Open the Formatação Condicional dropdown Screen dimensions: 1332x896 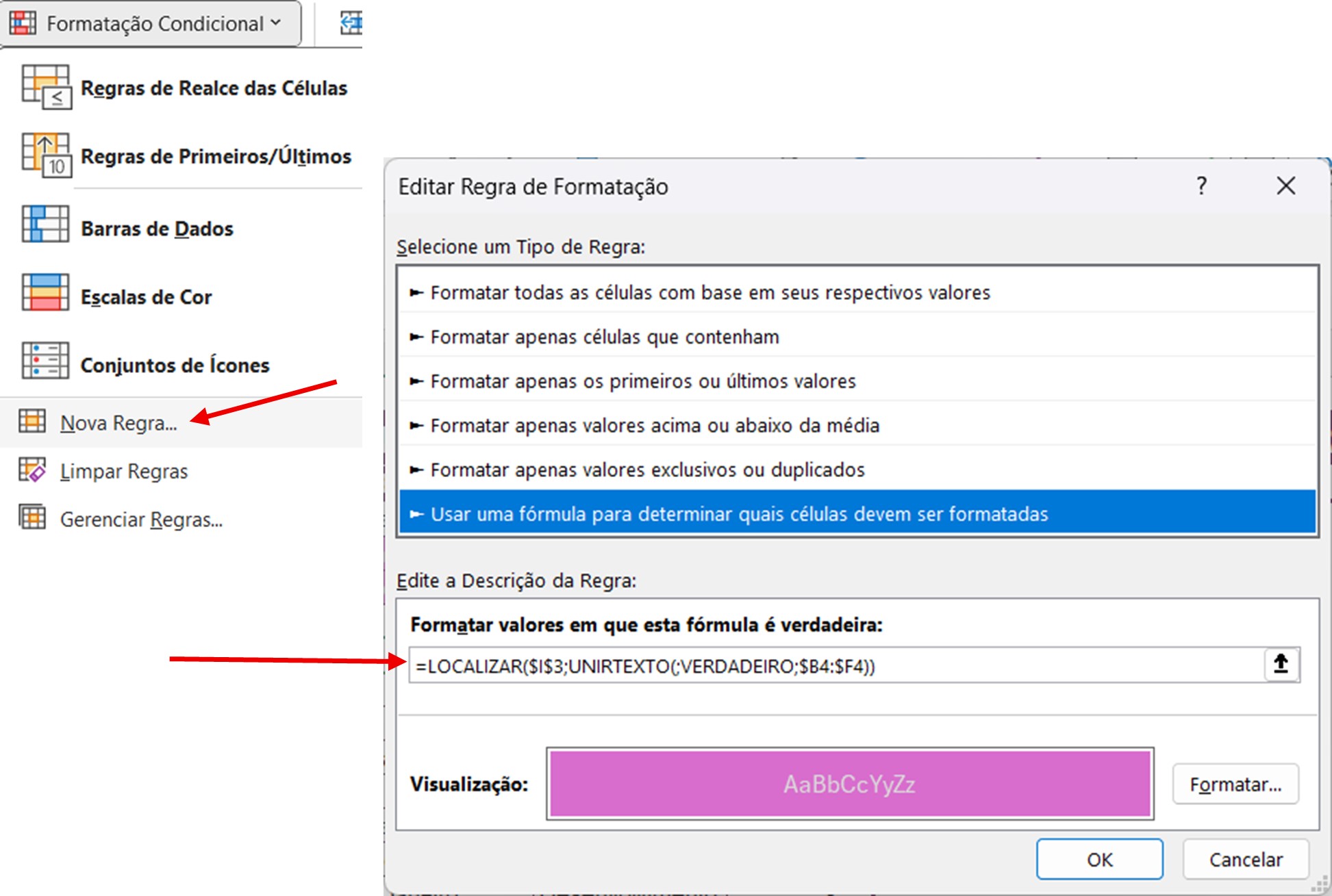152,23
